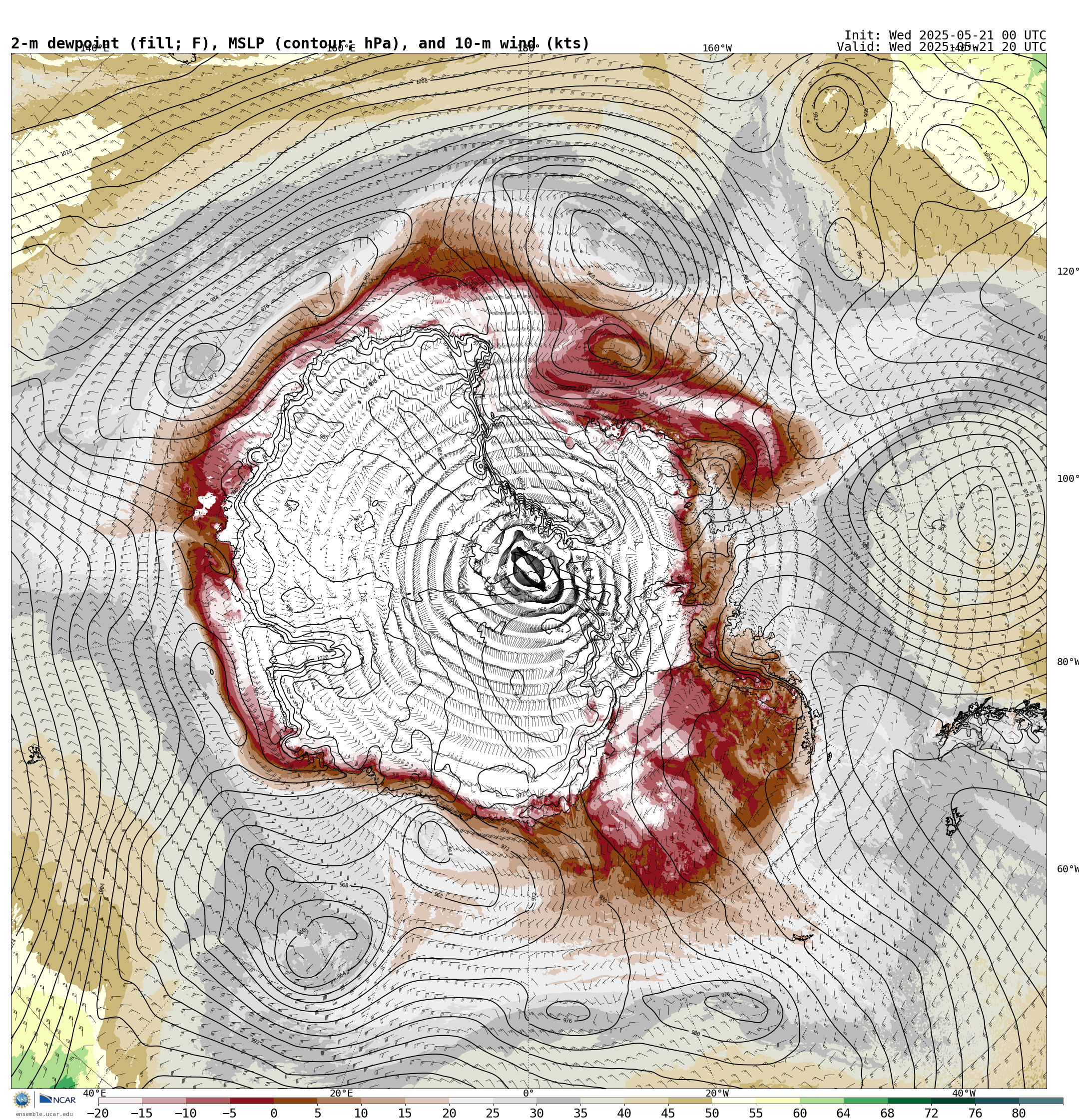Click the 180° longitude label at top
Image resolution: width=1079 pixels, height=1120 pixels.
point(528,48)
